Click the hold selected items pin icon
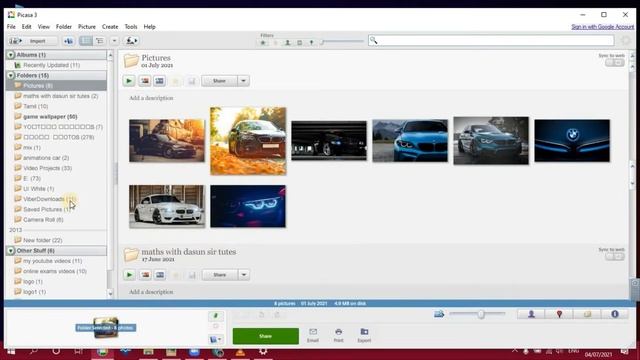 [x=216, y=316]
